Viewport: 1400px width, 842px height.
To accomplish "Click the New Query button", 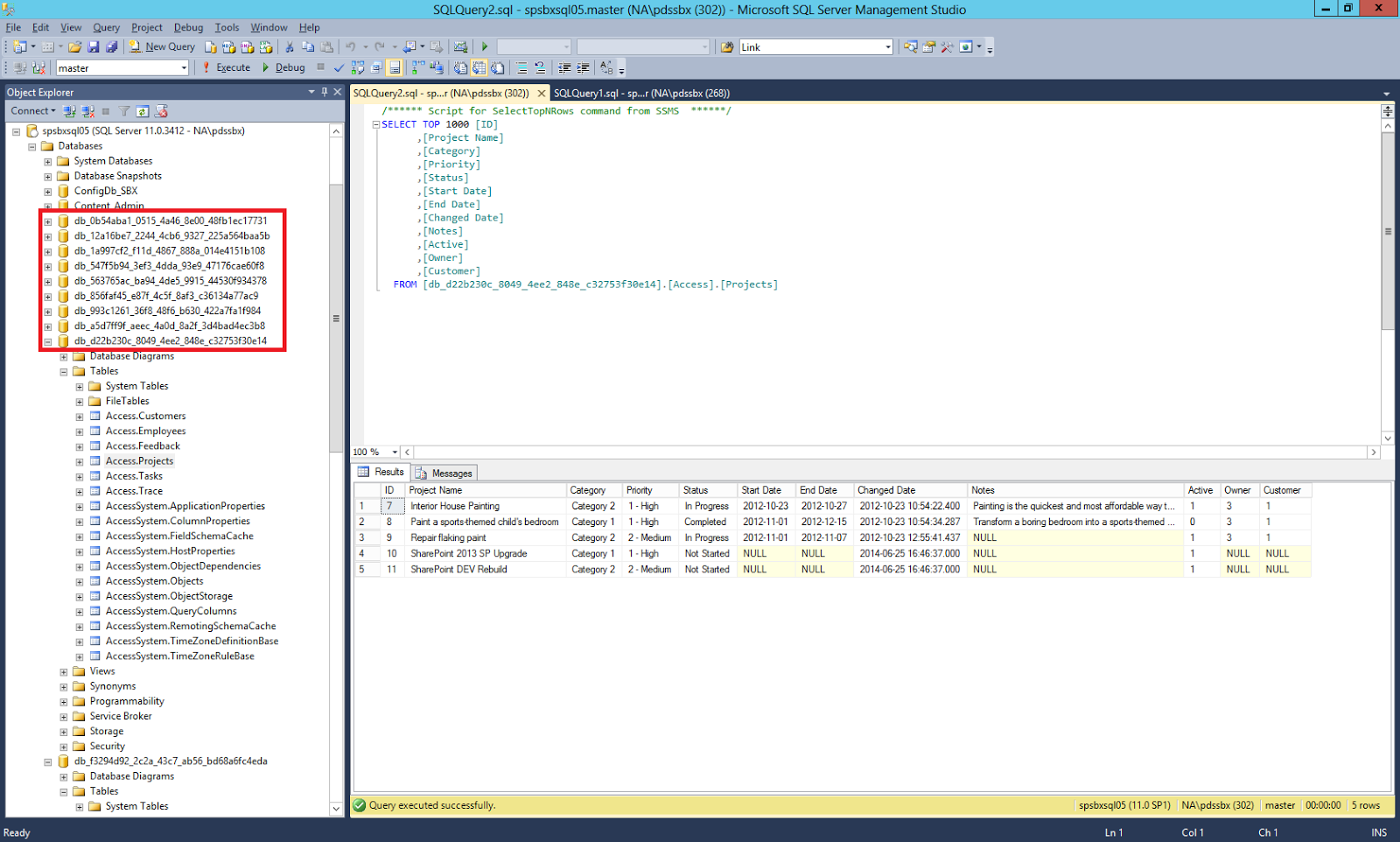I will coord(162,47).
